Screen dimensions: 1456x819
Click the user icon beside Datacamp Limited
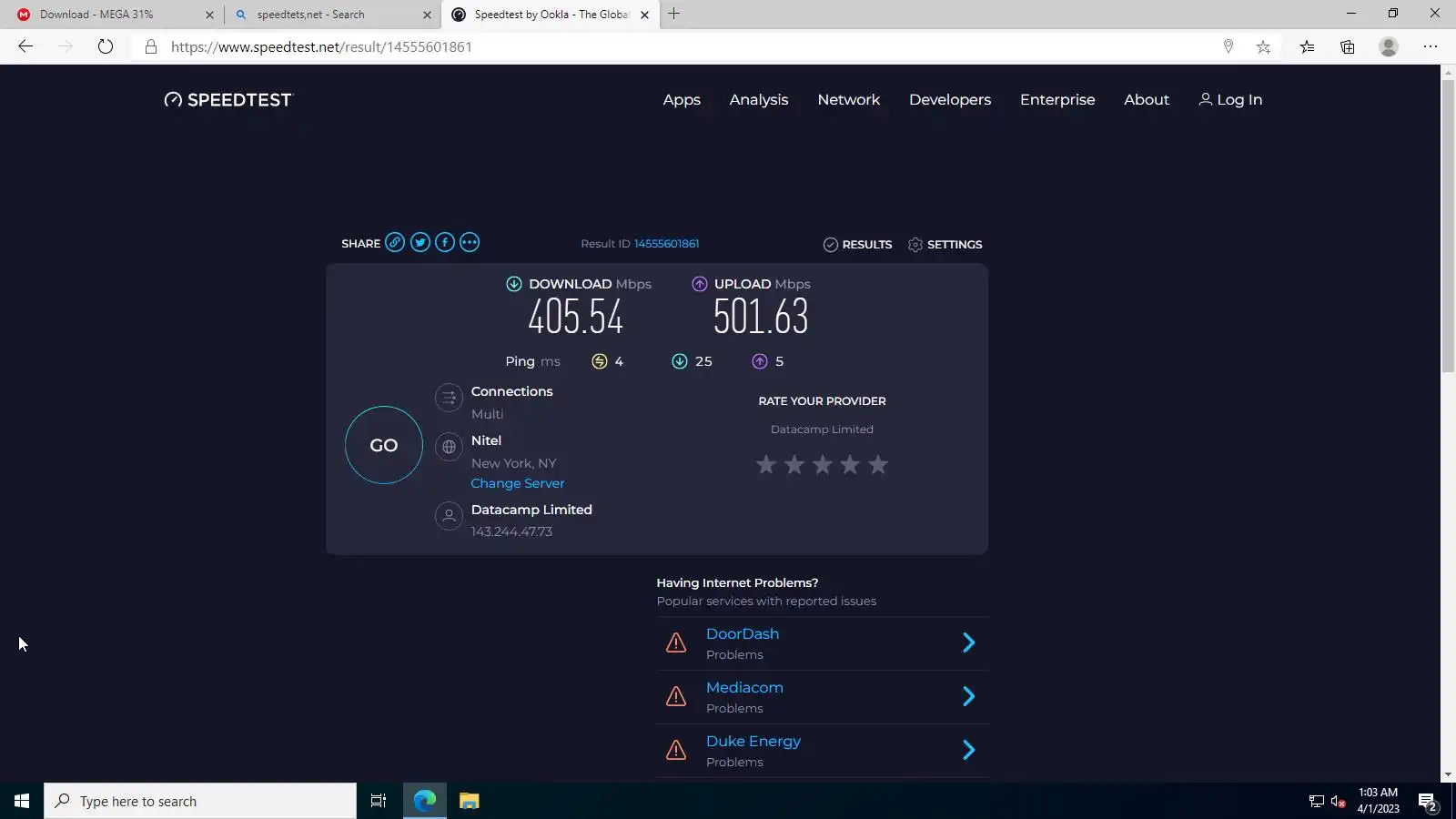(x=449, y=516)
